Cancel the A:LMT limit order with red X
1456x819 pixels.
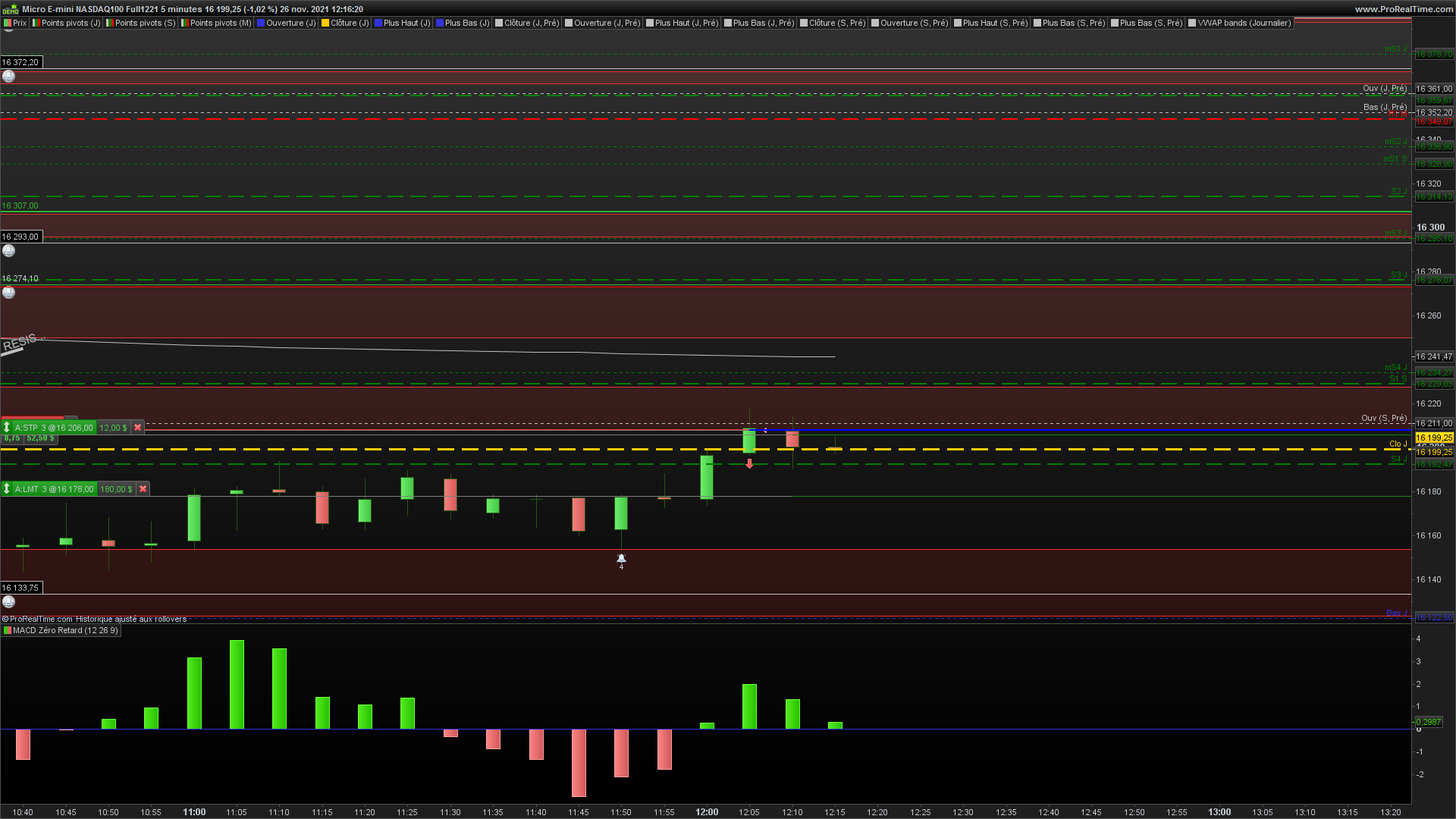pyautogui.click(x=143, y=489)
